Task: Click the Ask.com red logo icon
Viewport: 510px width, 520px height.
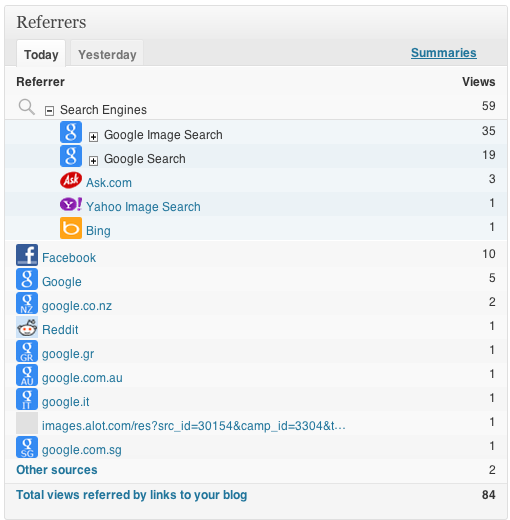Action: tap(71, 180)
